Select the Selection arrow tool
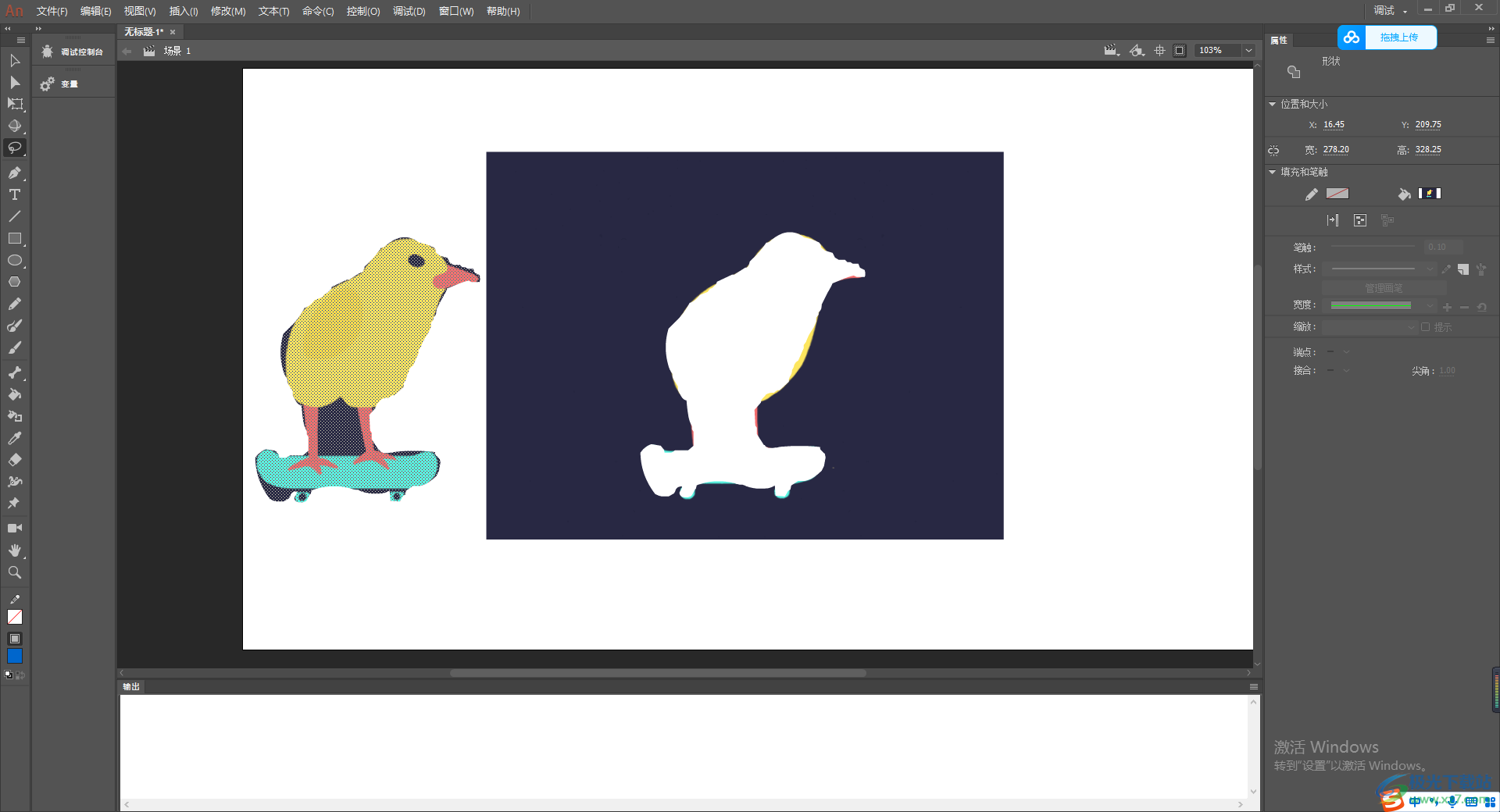The width and height of the screenshot is (1500, 812). [x=15, y=61]
